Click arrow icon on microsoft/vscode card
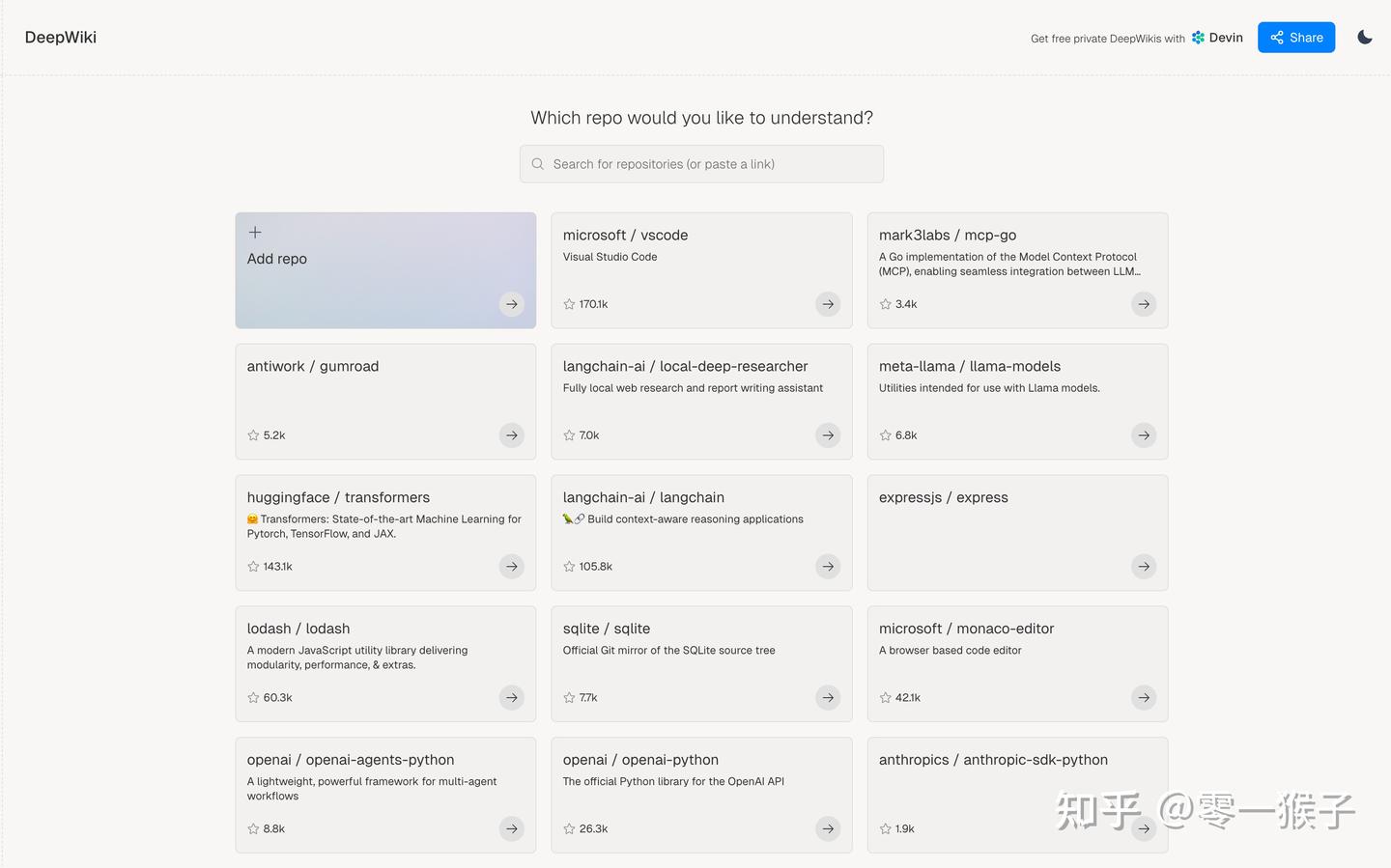The width and height of the screenshot is (1391, 868). coord(828,304)
